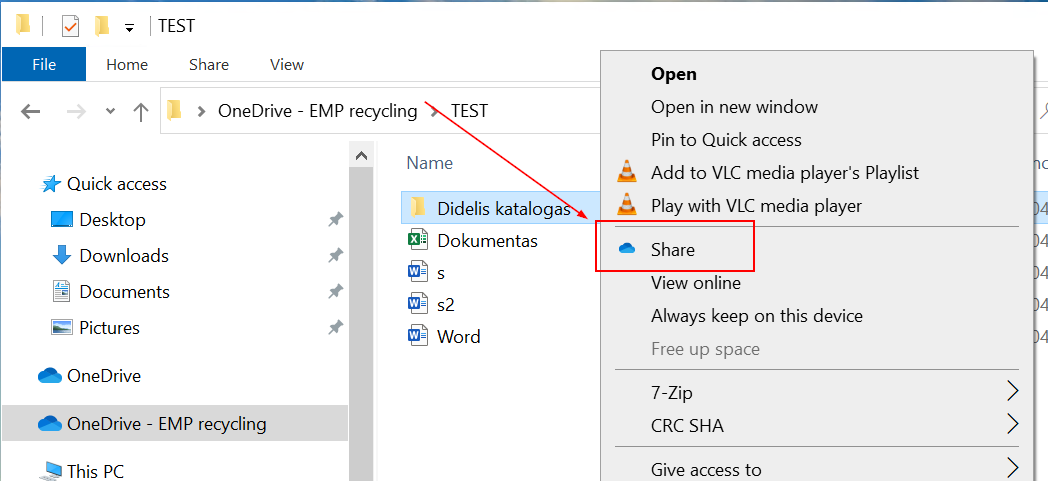
Task: Switch to the View ribbon tab
Action: click(287, 64)
